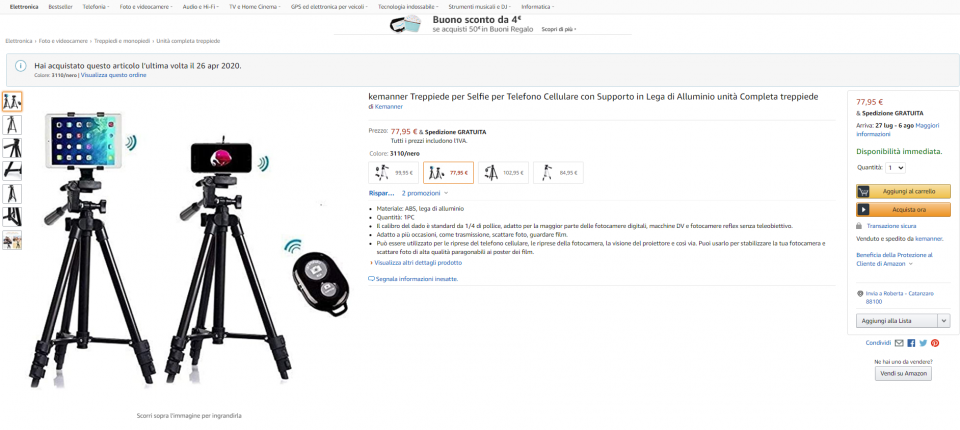
Task: Expand arrow beside Aggiungi alla Lista
Action: [x=943, y=320]
